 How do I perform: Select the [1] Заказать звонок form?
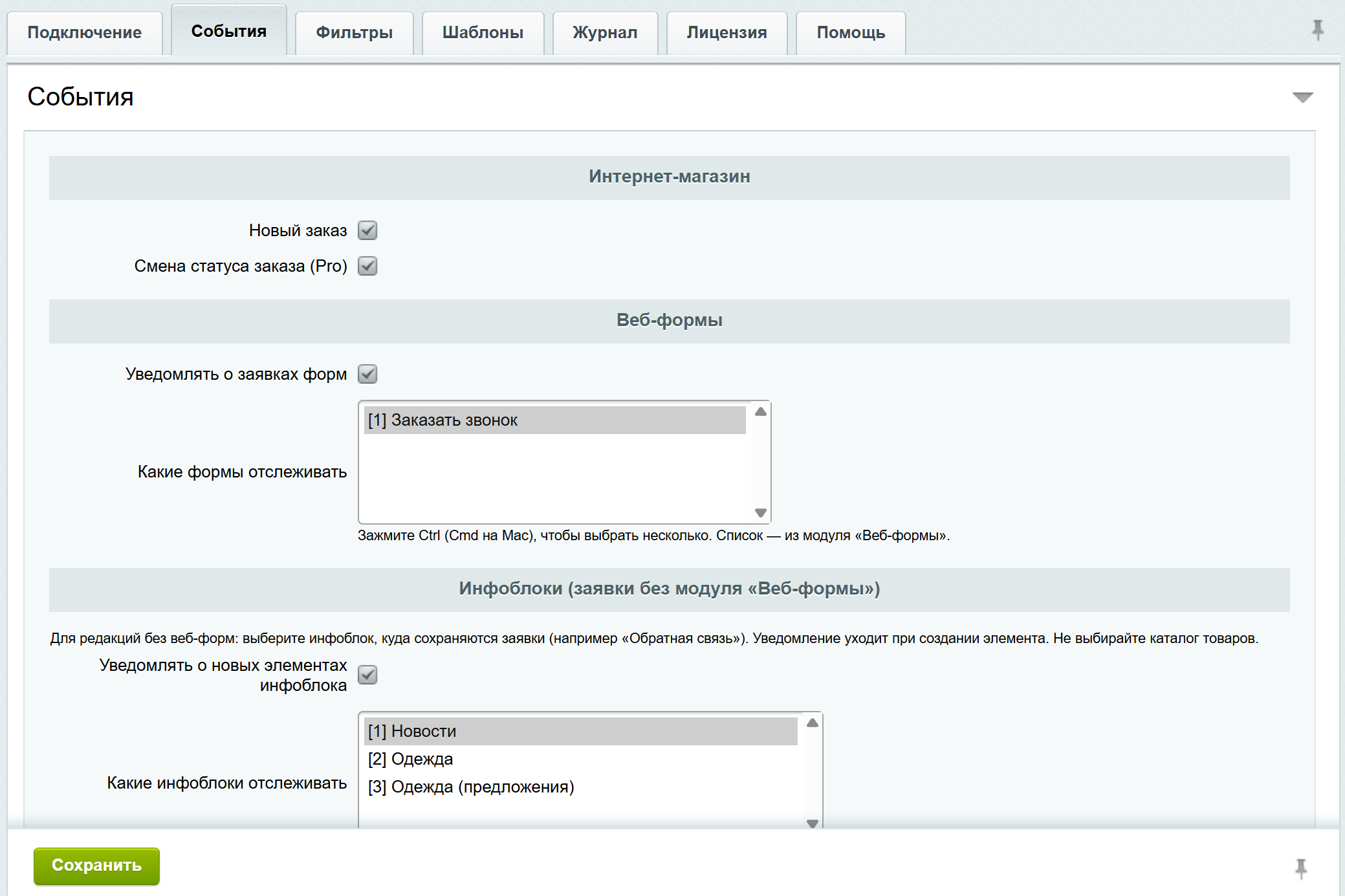[555, 420]
